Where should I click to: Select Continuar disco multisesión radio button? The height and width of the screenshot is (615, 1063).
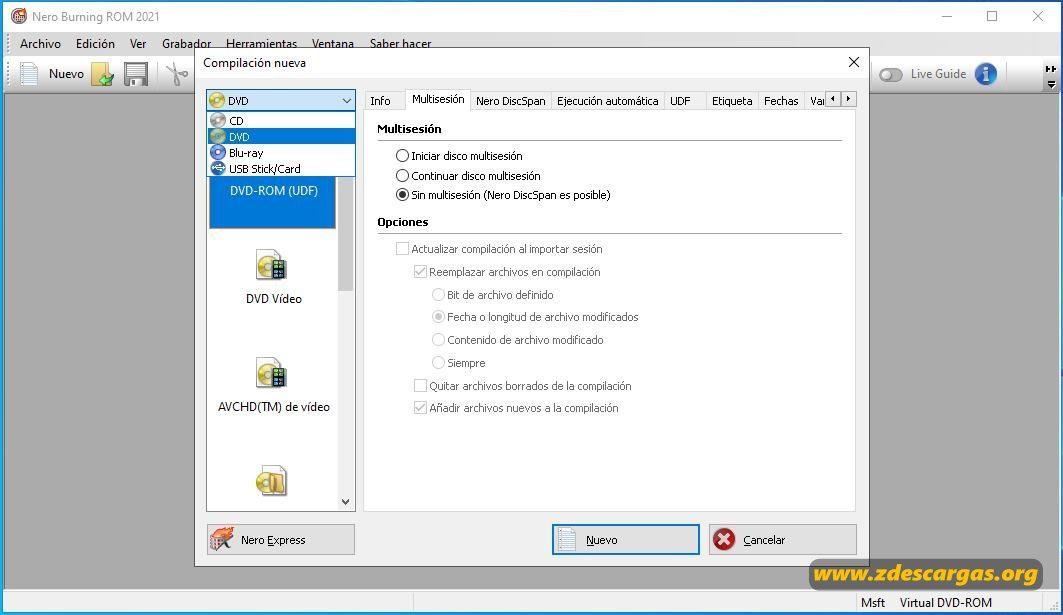pos(402,176)
